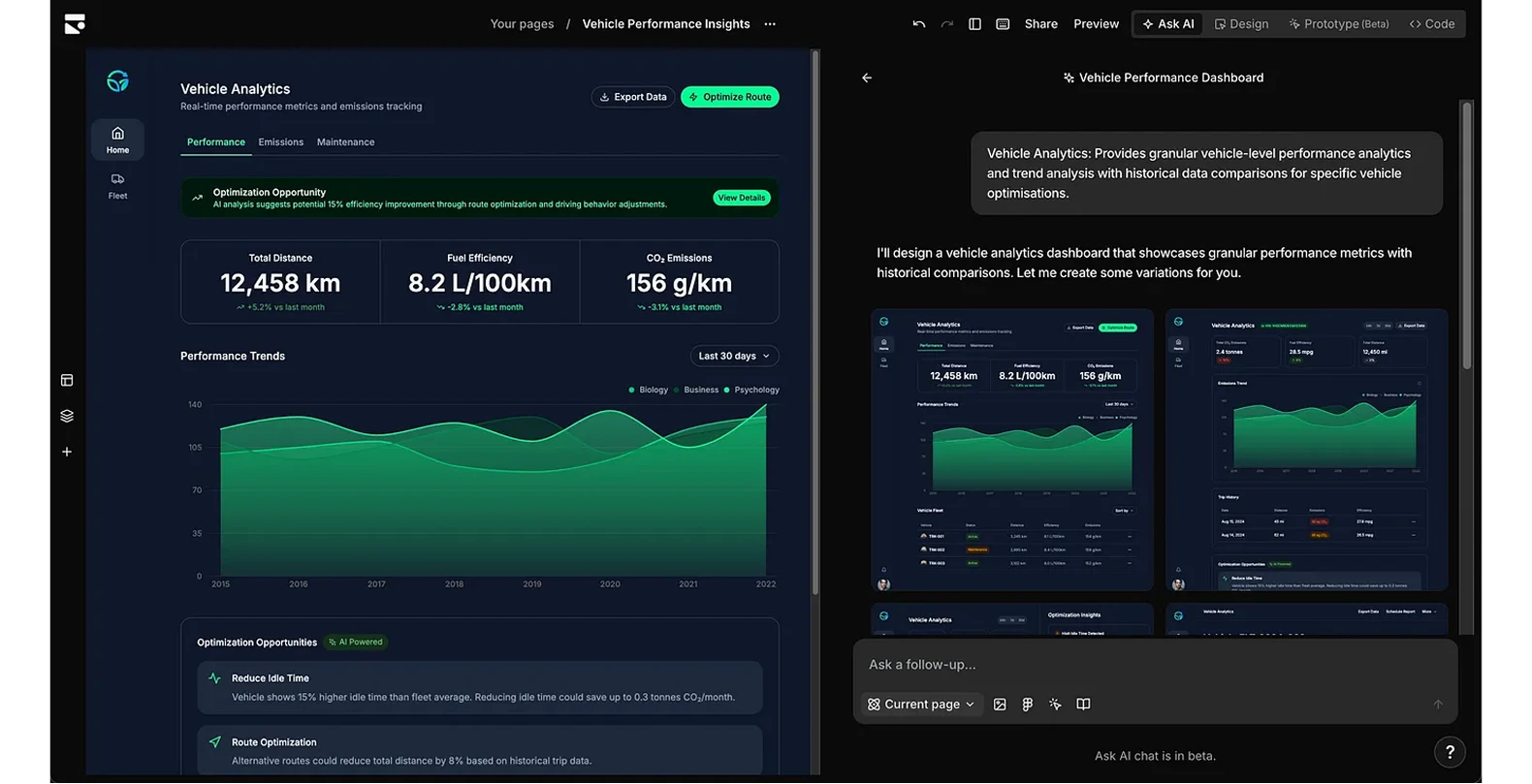Viewport: 1532px width, 784px height.
Task: Click the redo arrow icon
Action: pyautogui.click(x=946, y=24)
